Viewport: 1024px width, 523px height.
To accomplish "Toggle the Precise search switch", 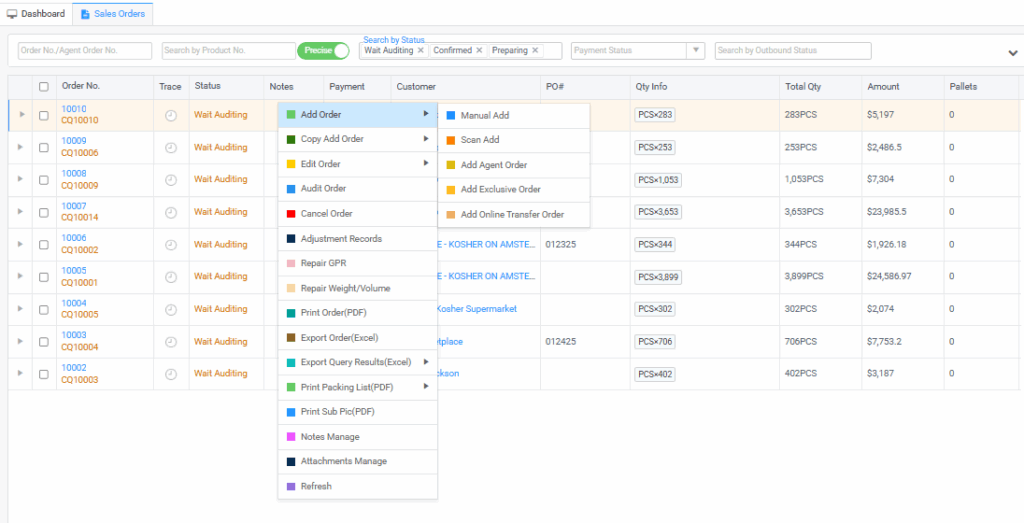I will tap(323, 50).
